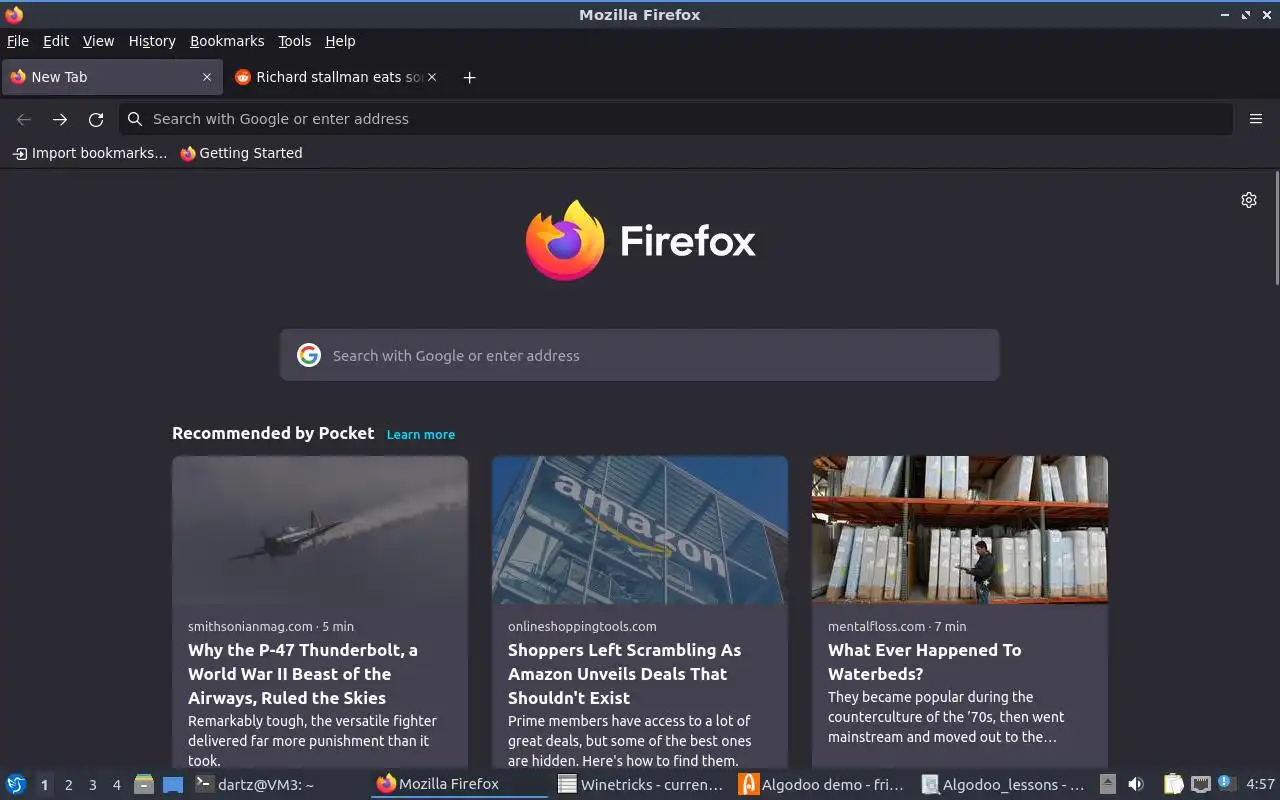Viewport: 1280px width, 800px height.
Task: Click the Firefox logo on new tab page
Action: [x=640, y=241]
